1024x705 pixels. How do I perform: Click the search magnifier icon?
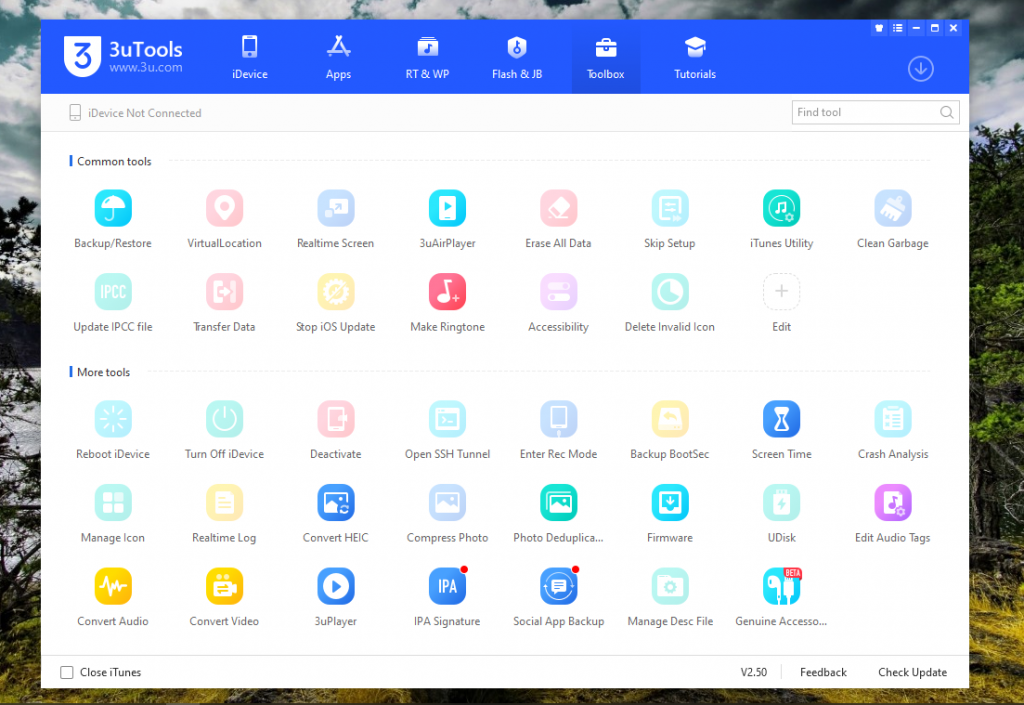[946, 112]
